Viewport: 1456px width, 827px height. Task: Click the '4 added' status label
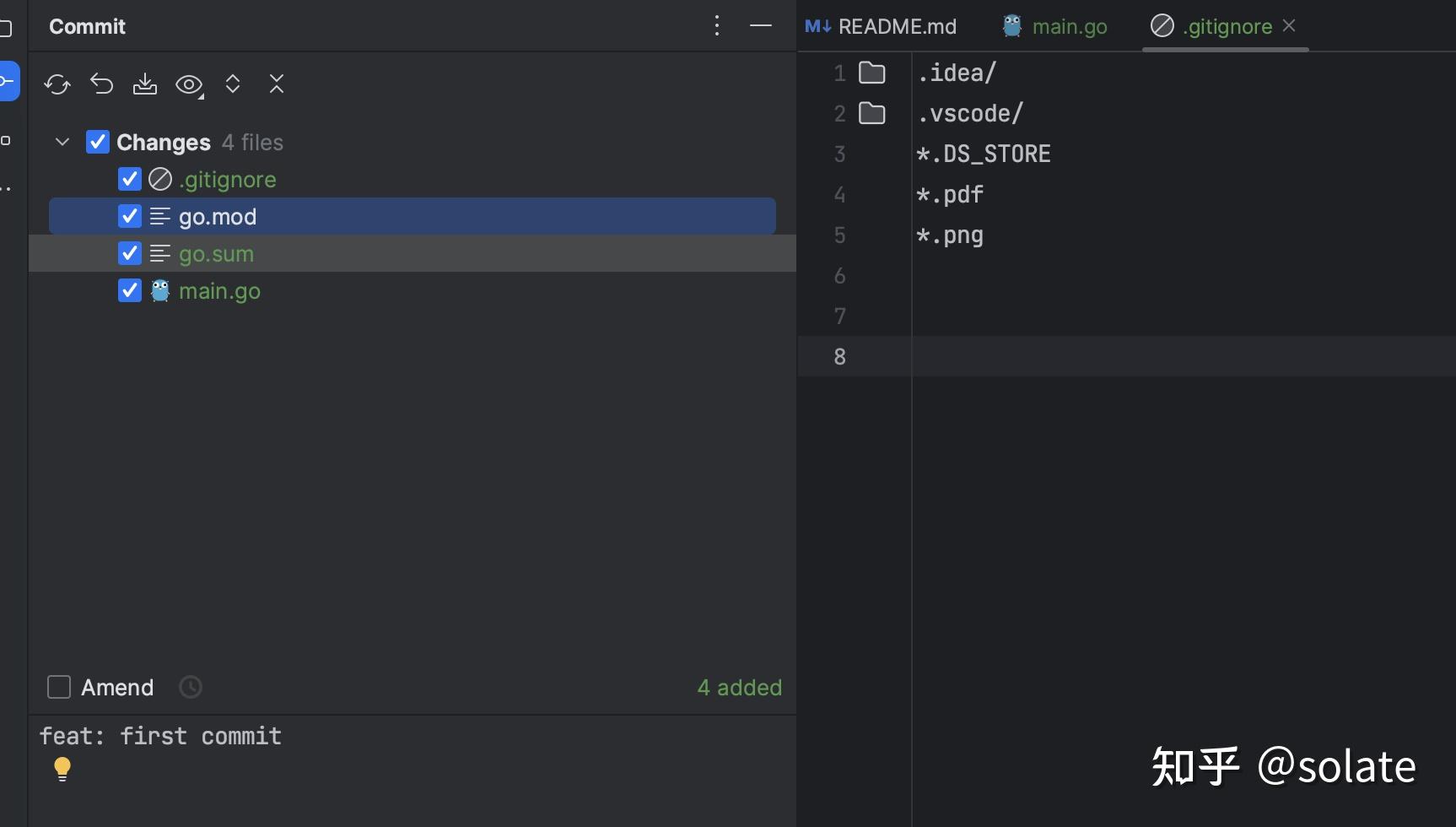coord(740,687)
